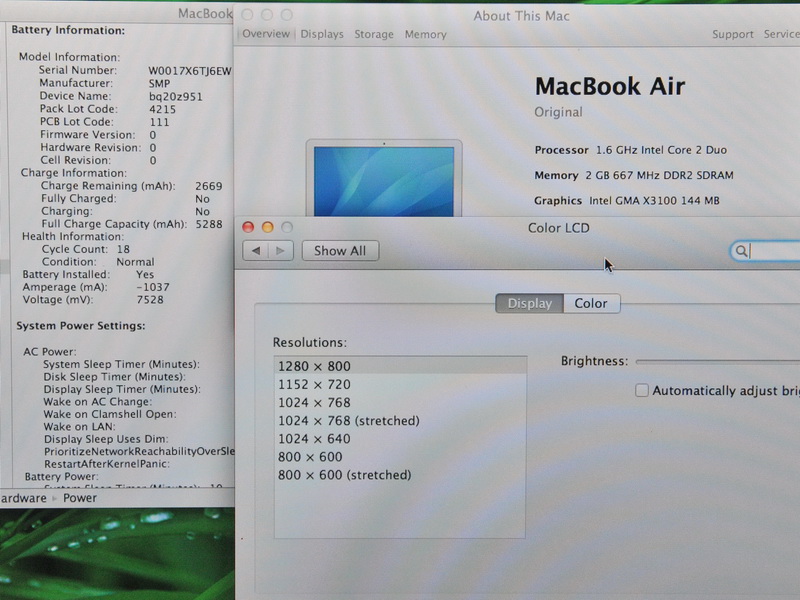The width and height of the screenshot is (800, 600).
Task: Click Full Charge Capacity value 5288
Action: (209, 224)
